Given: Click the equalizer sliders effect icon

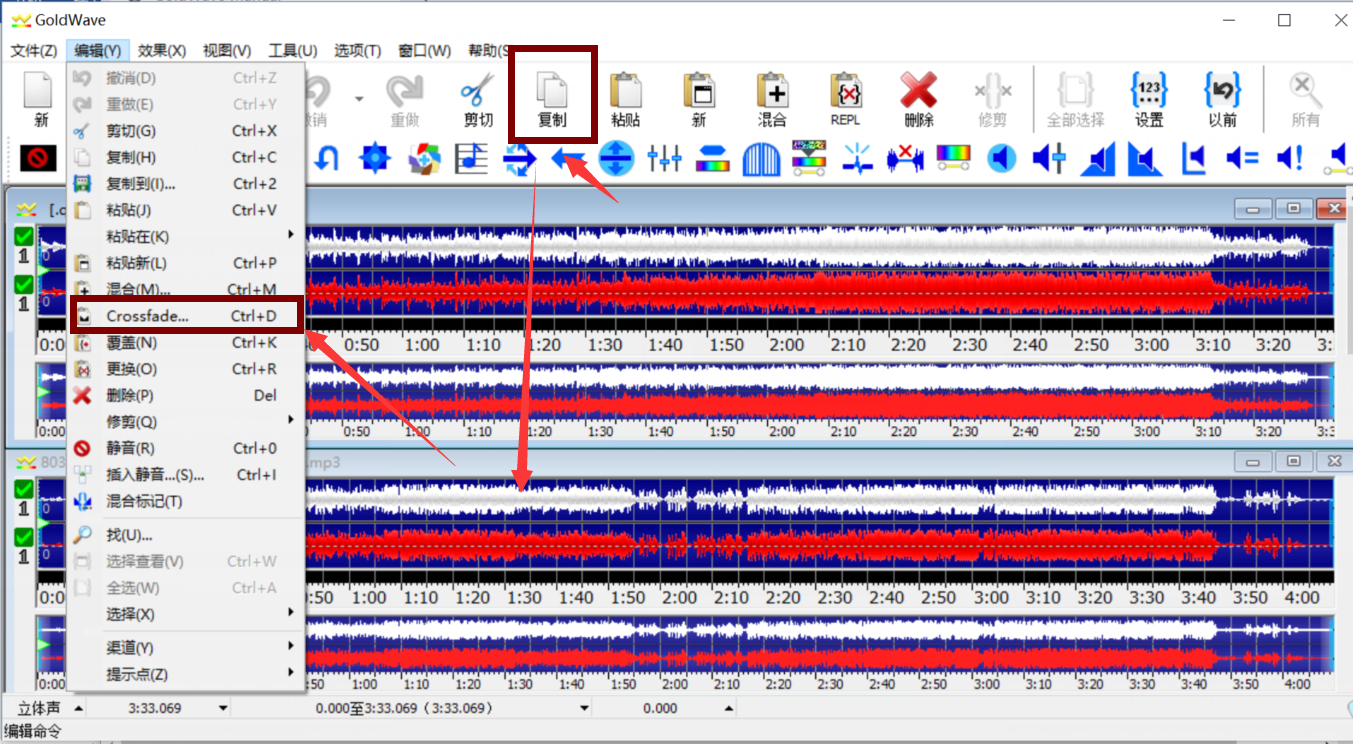Looking at the screenshot, I should point(664,158).
